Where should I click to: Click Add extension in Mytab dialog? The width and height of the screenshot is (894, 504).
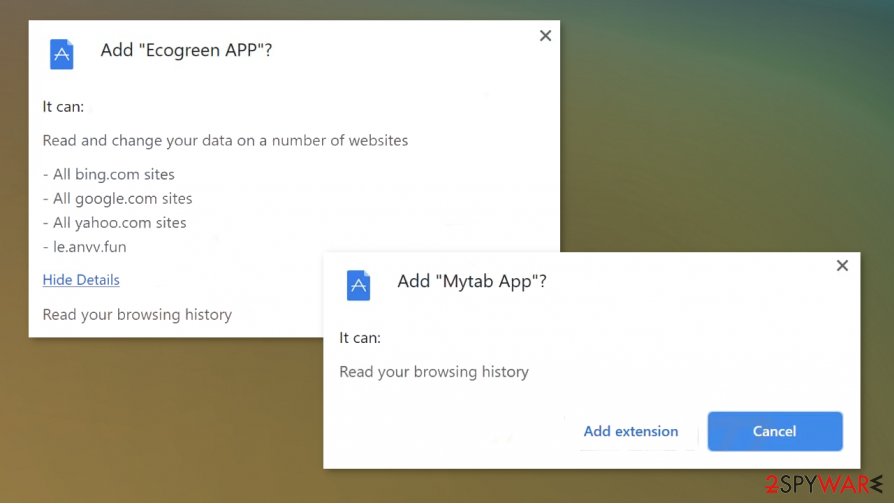(x=631, y=431)
